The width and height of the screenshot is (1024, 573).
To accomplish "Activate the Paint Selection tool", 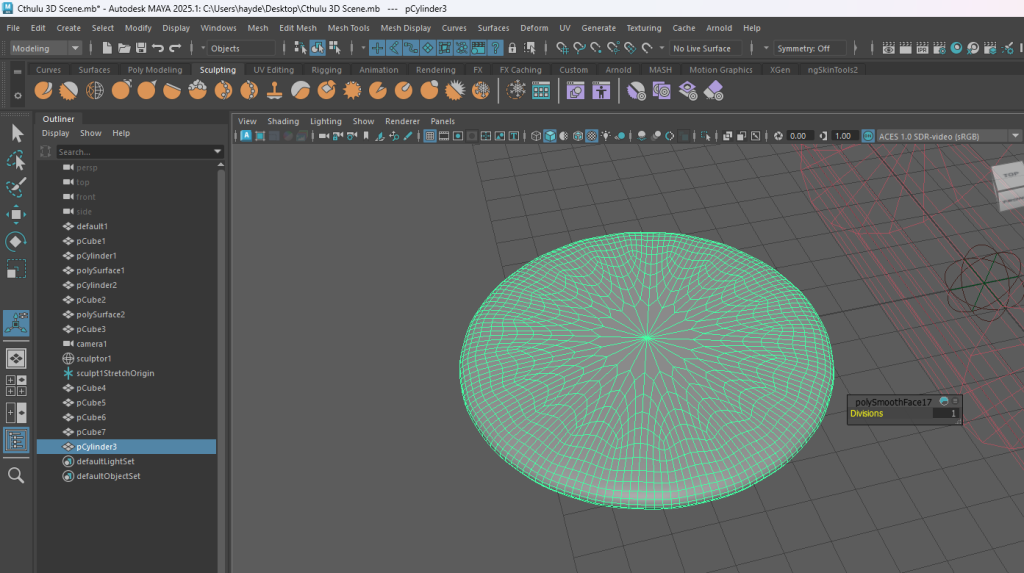I will [x=16, y=188].
